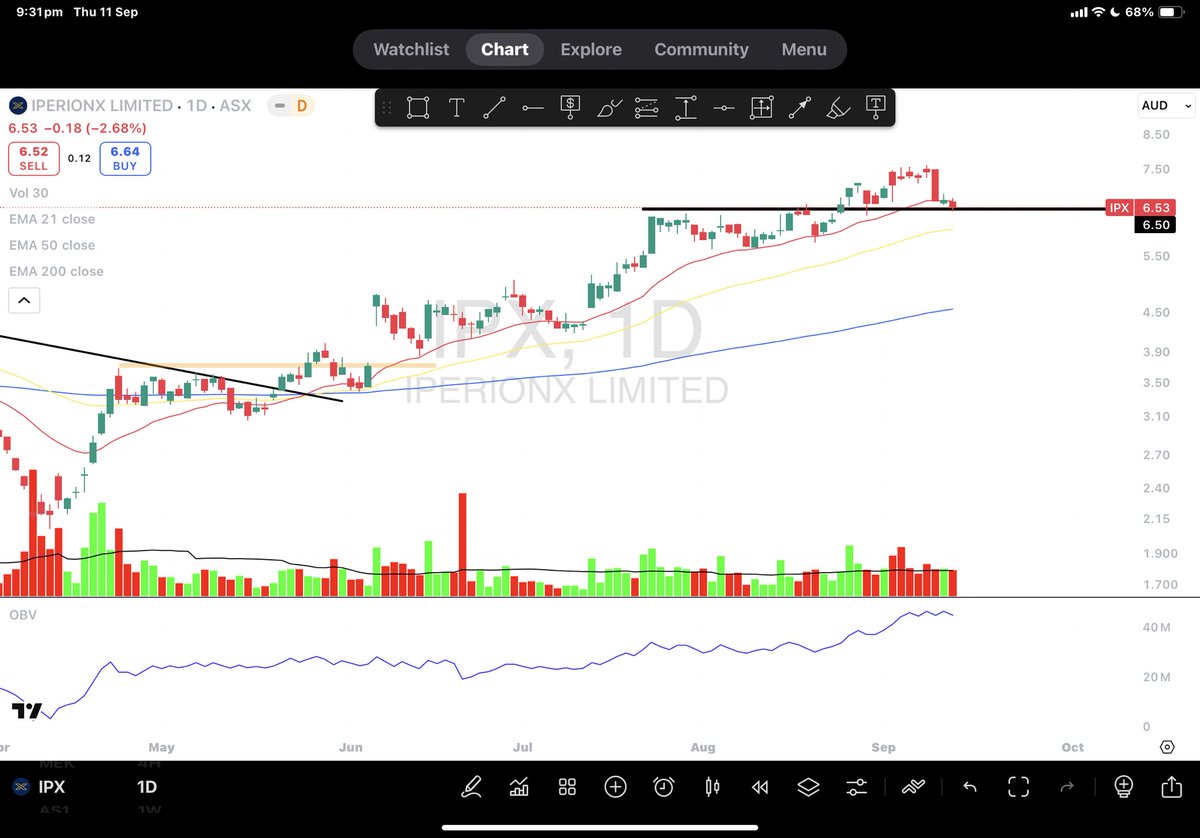Select the price note dollar tool
Image resolution: width=1200 pixels, height=838 pixels.
point(570,108)
